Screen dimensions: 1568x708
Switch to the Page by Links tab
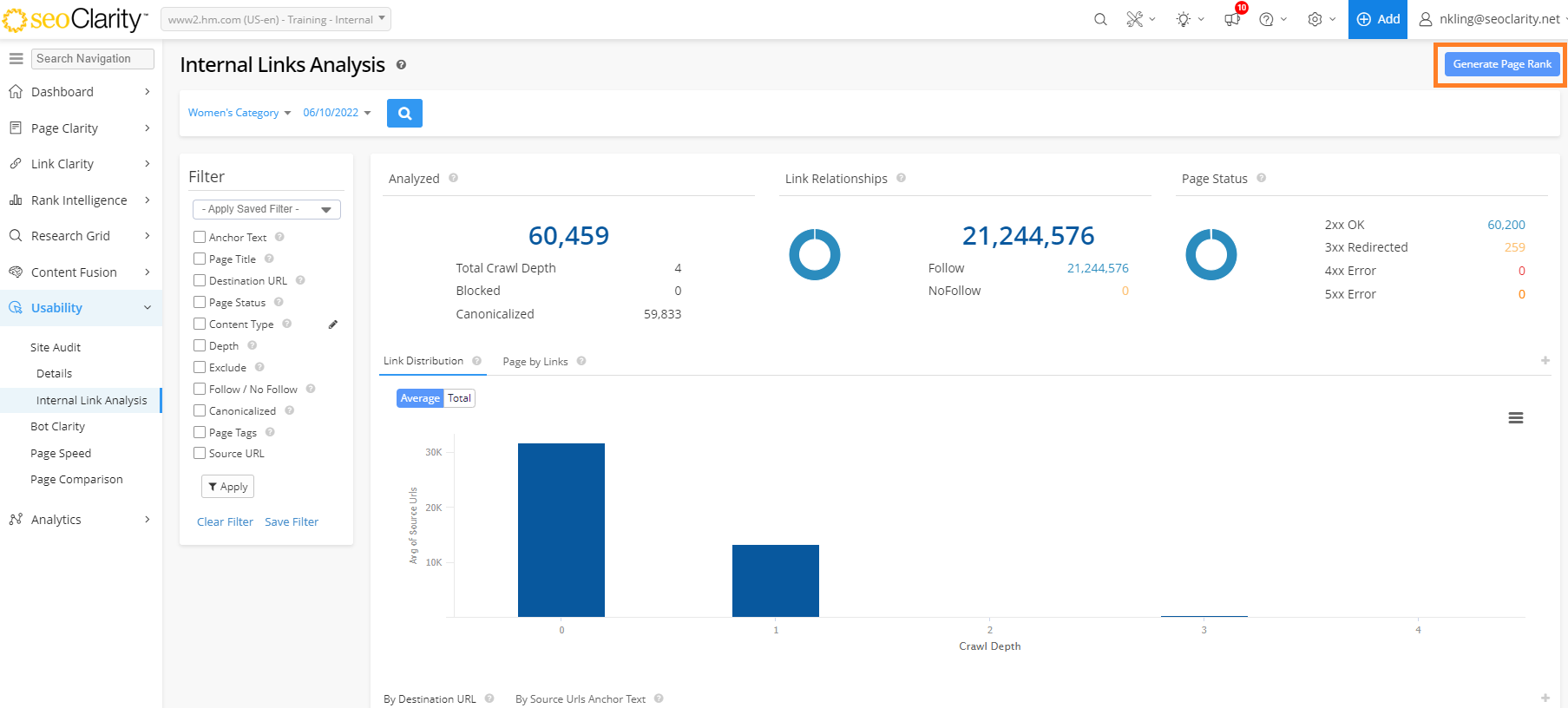[535, 362]
